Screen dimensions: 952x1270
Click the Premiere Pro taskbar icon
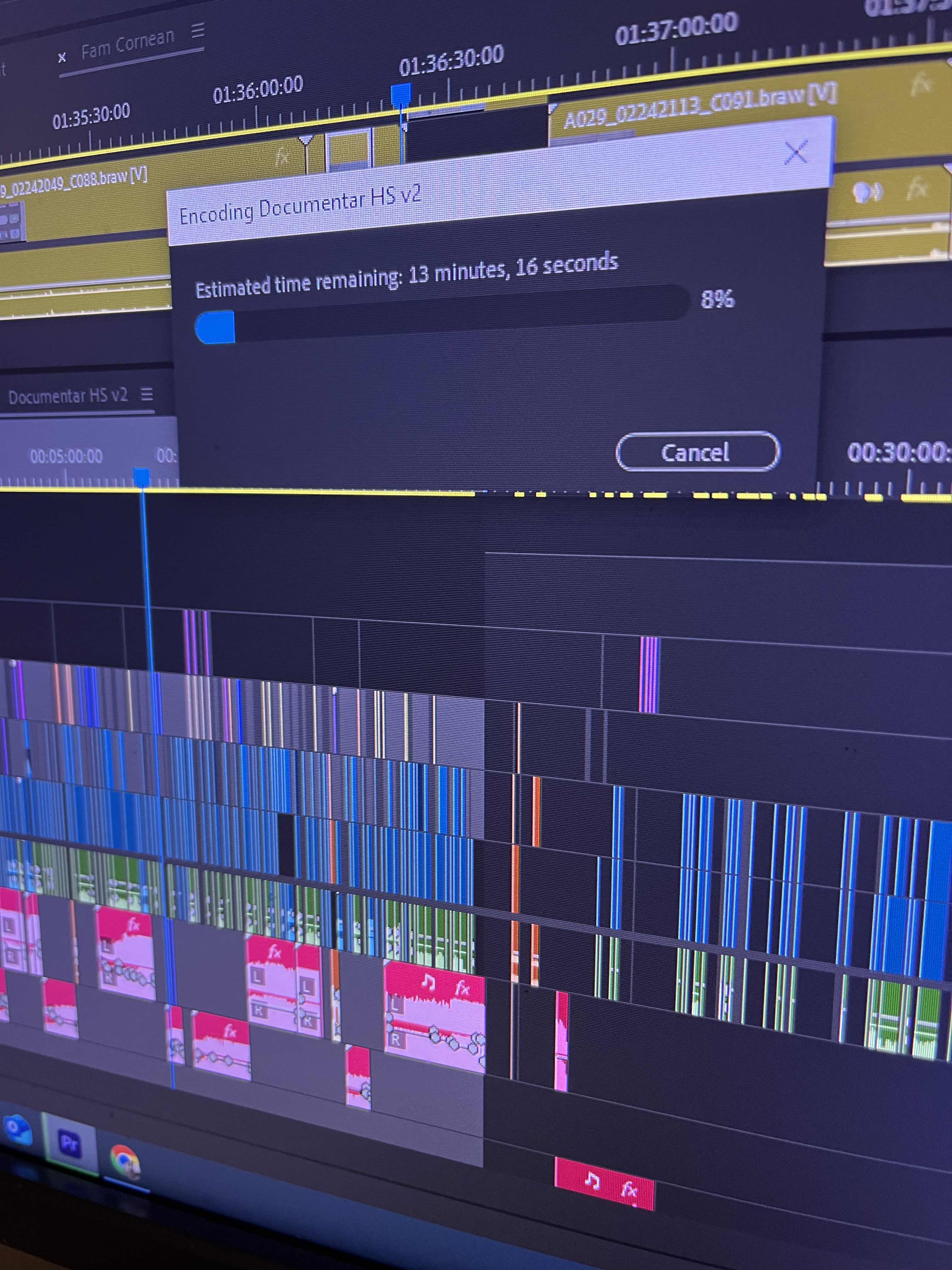point(70,1144)
